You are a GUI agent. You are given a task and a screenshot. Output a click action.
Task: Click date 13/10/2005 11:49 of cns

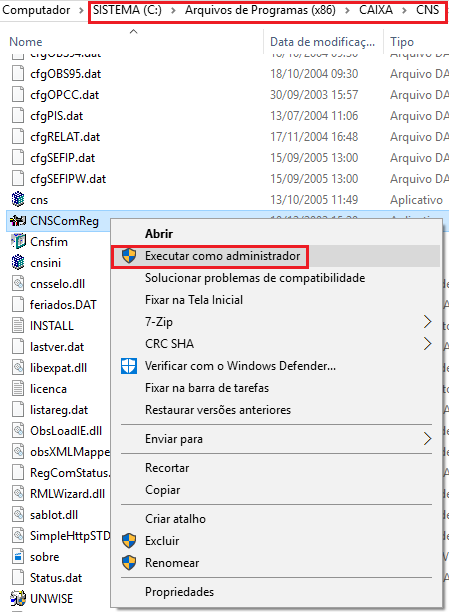[314, 199]
